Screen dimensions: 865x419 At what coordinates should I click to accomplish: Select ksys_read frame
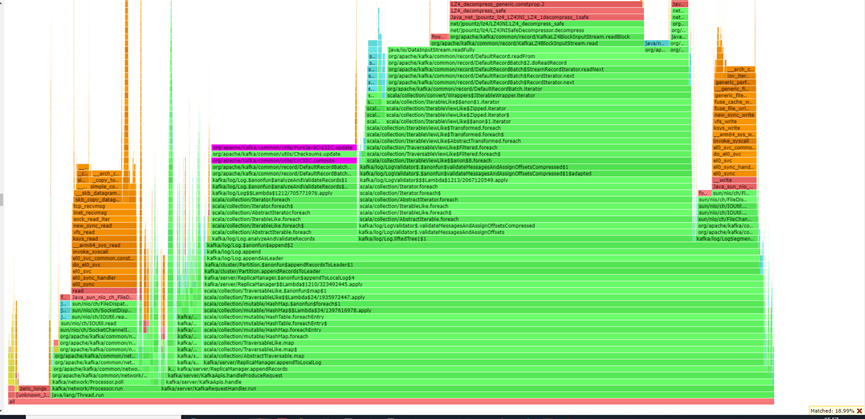[104, 239]
